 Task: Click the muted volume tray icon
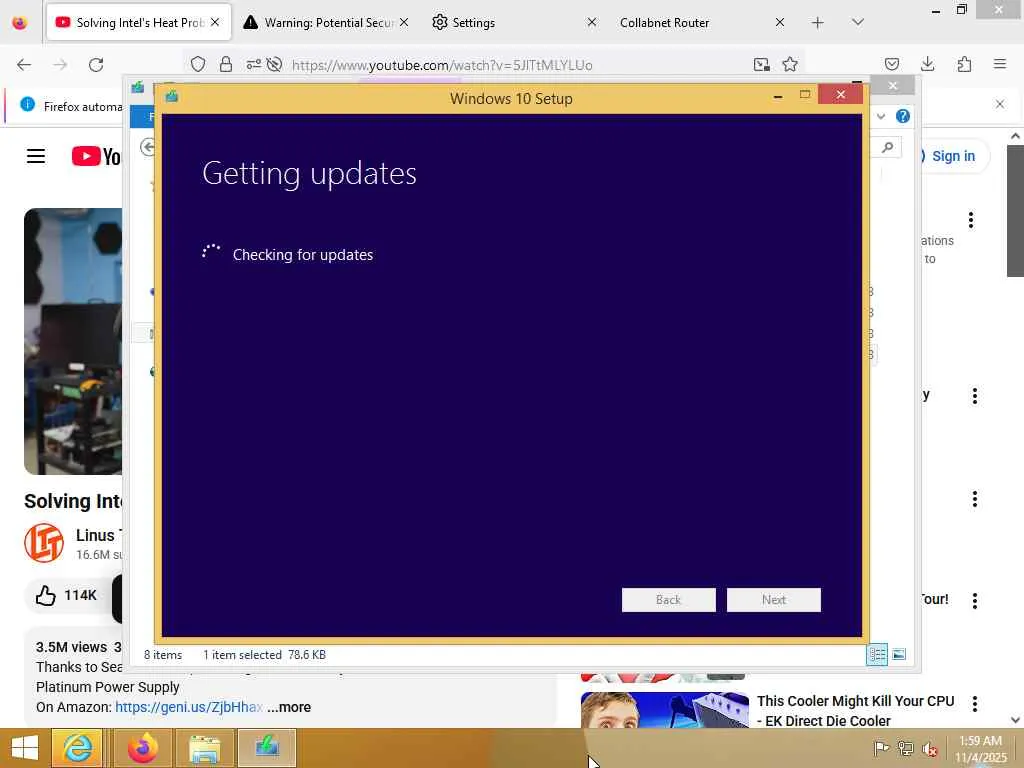click(930, 748)
